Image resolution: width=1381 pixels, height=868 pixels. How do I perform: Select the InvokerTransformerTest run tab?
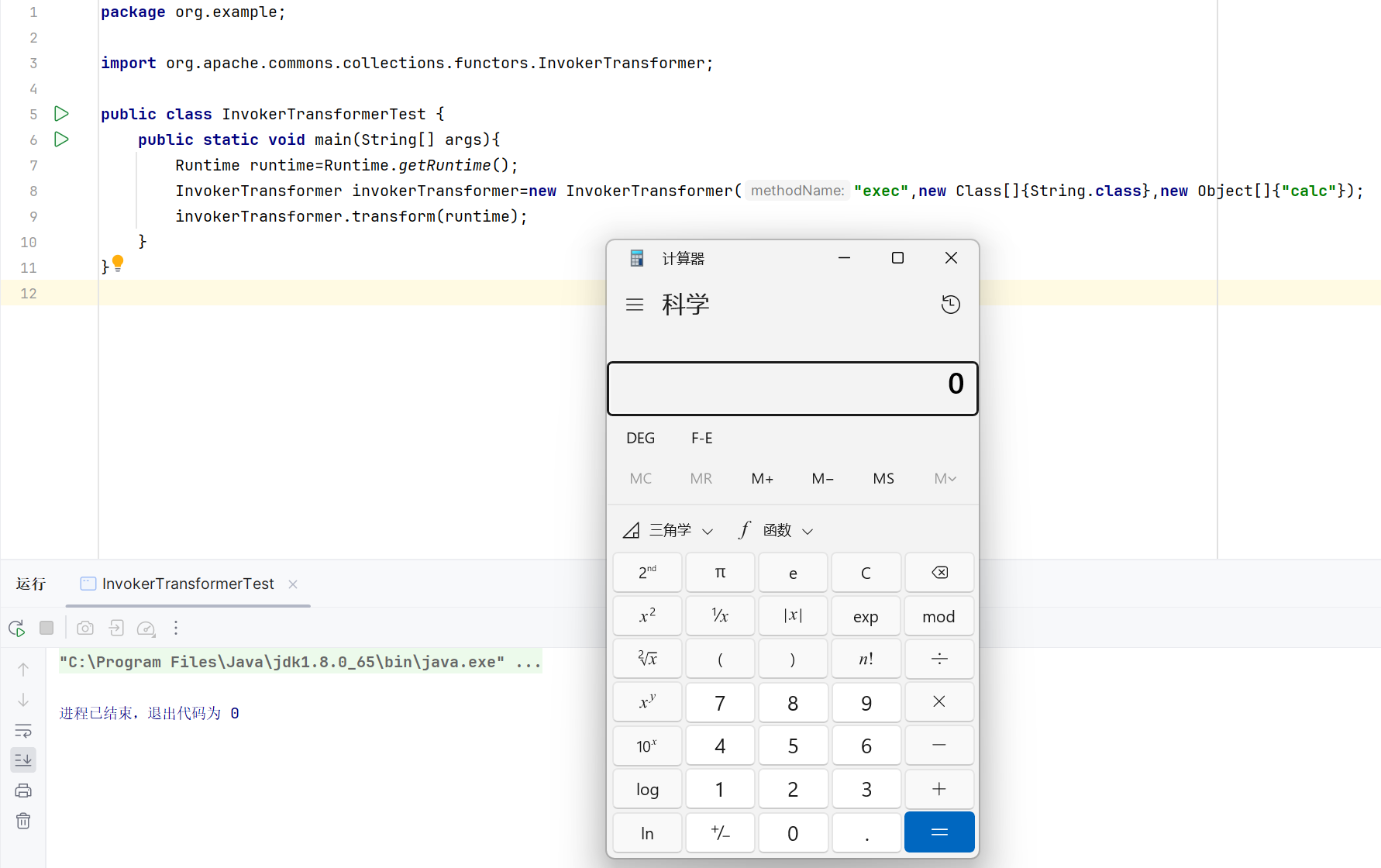coord(188,584)
